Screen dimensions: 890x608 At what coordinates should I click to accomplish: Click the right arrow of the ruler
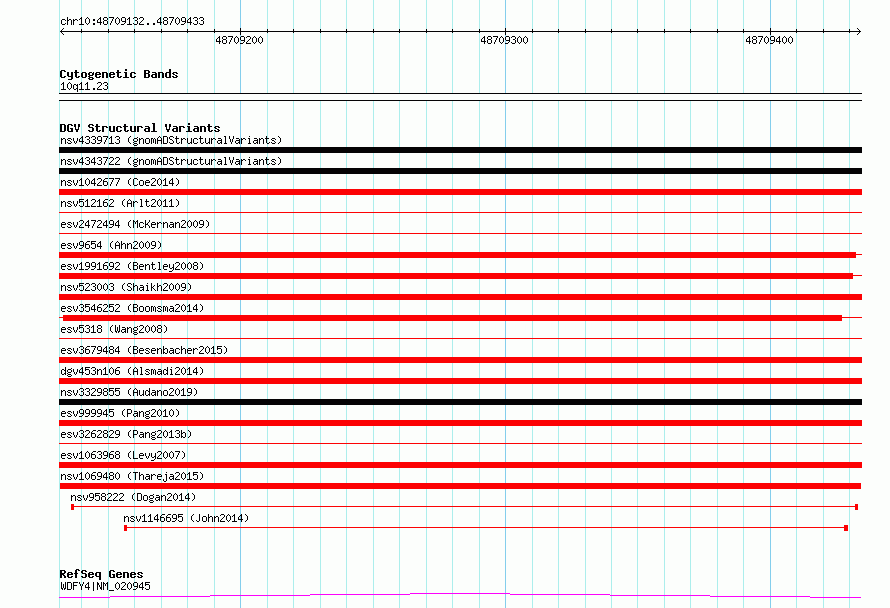tap(859, 31)
